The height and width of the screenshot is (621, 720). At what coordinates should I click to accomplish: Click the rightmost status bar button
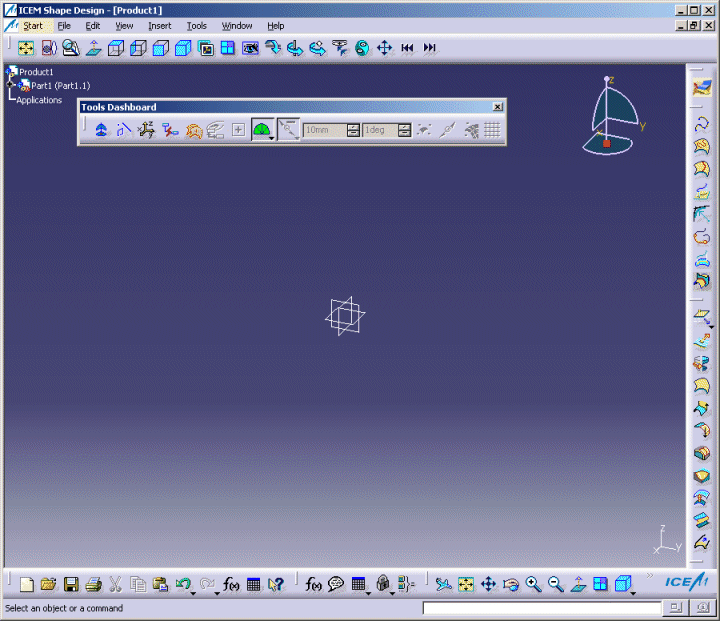point(702,608)
